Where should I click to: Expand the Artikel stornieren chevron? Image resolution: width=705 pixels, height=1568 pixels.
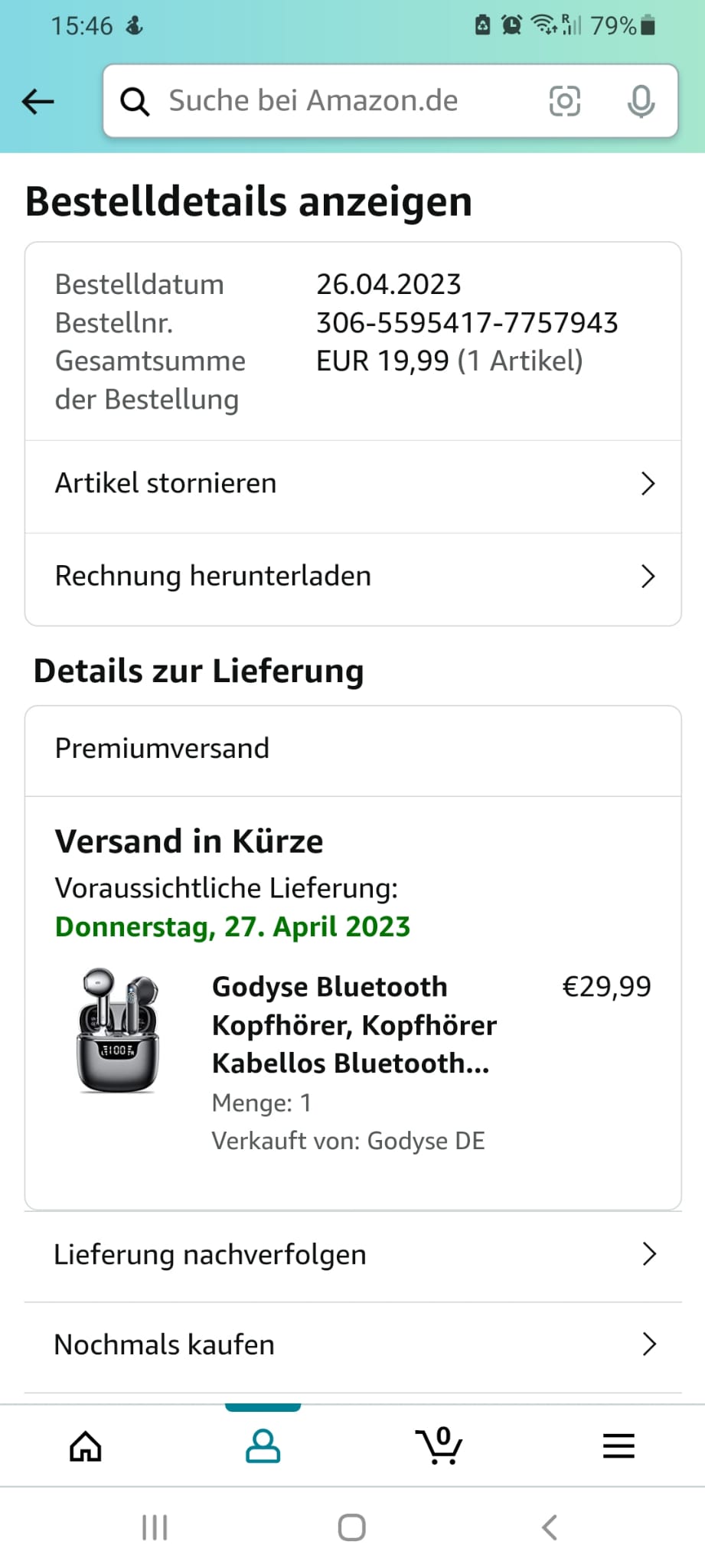pos(648,484)
